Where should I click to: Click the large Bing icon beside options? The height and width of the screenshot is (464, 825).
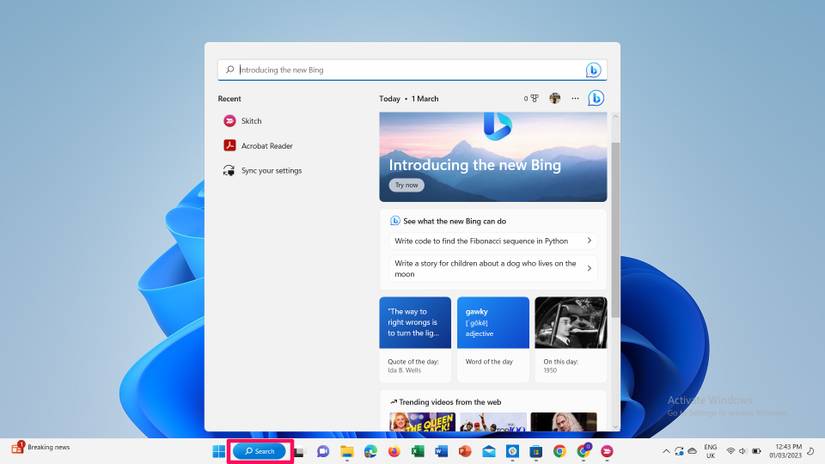tap(596, 98)
